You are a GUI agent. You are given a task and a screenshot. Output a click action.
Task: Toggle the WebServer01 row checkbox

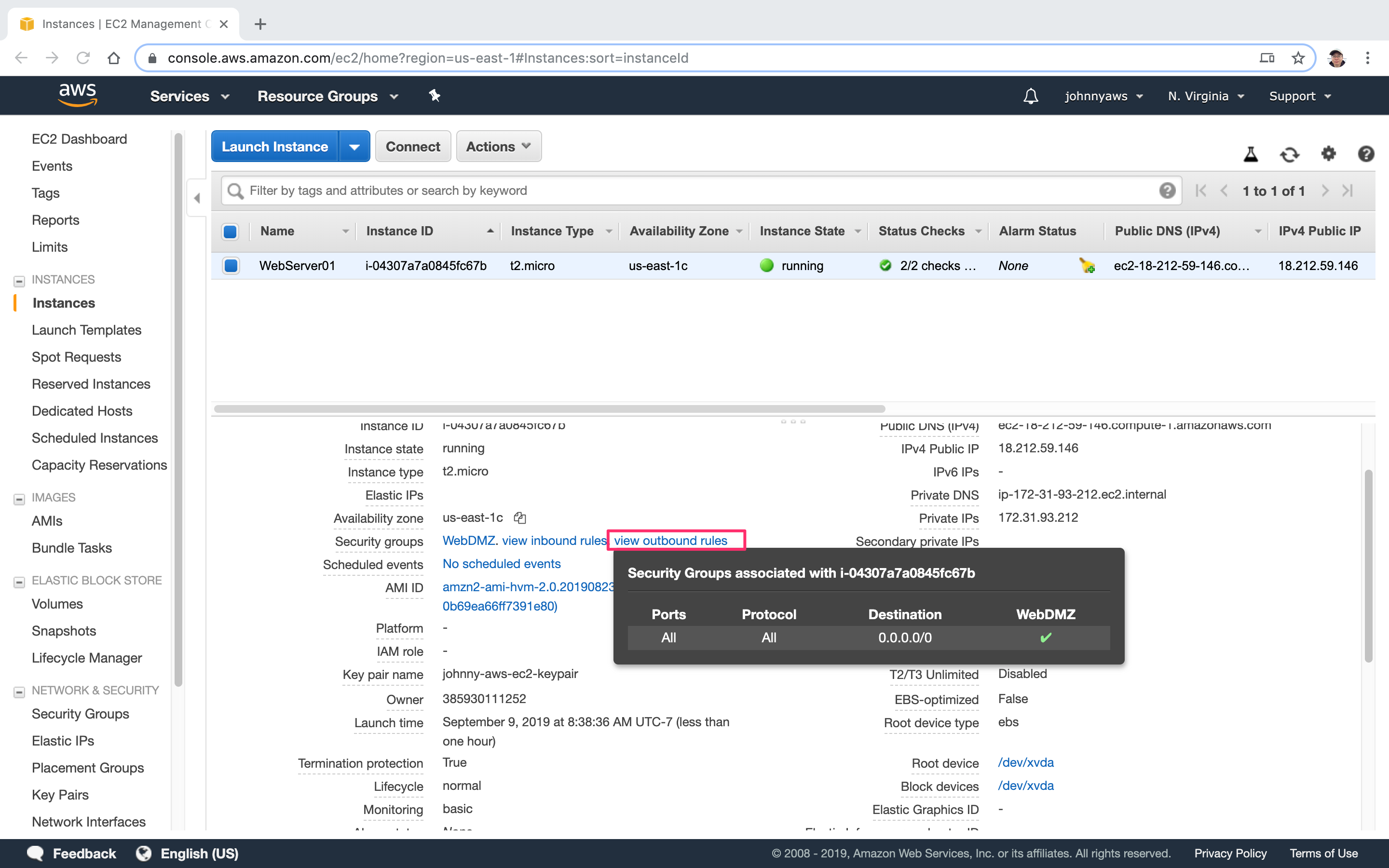point(231,265)
